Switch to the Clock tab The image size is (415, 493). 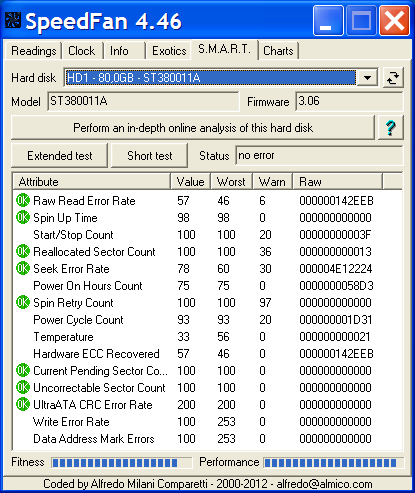click(x=82, y=51)
